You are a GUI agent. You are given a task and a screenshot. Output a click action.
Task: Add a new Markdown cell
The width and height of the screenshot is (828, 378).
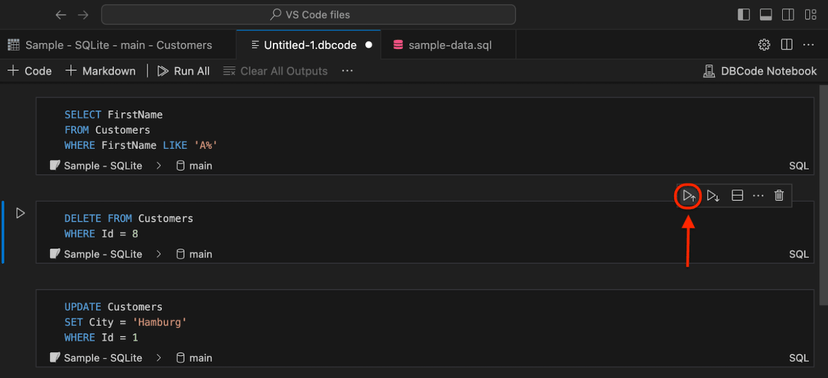(100, 71)
